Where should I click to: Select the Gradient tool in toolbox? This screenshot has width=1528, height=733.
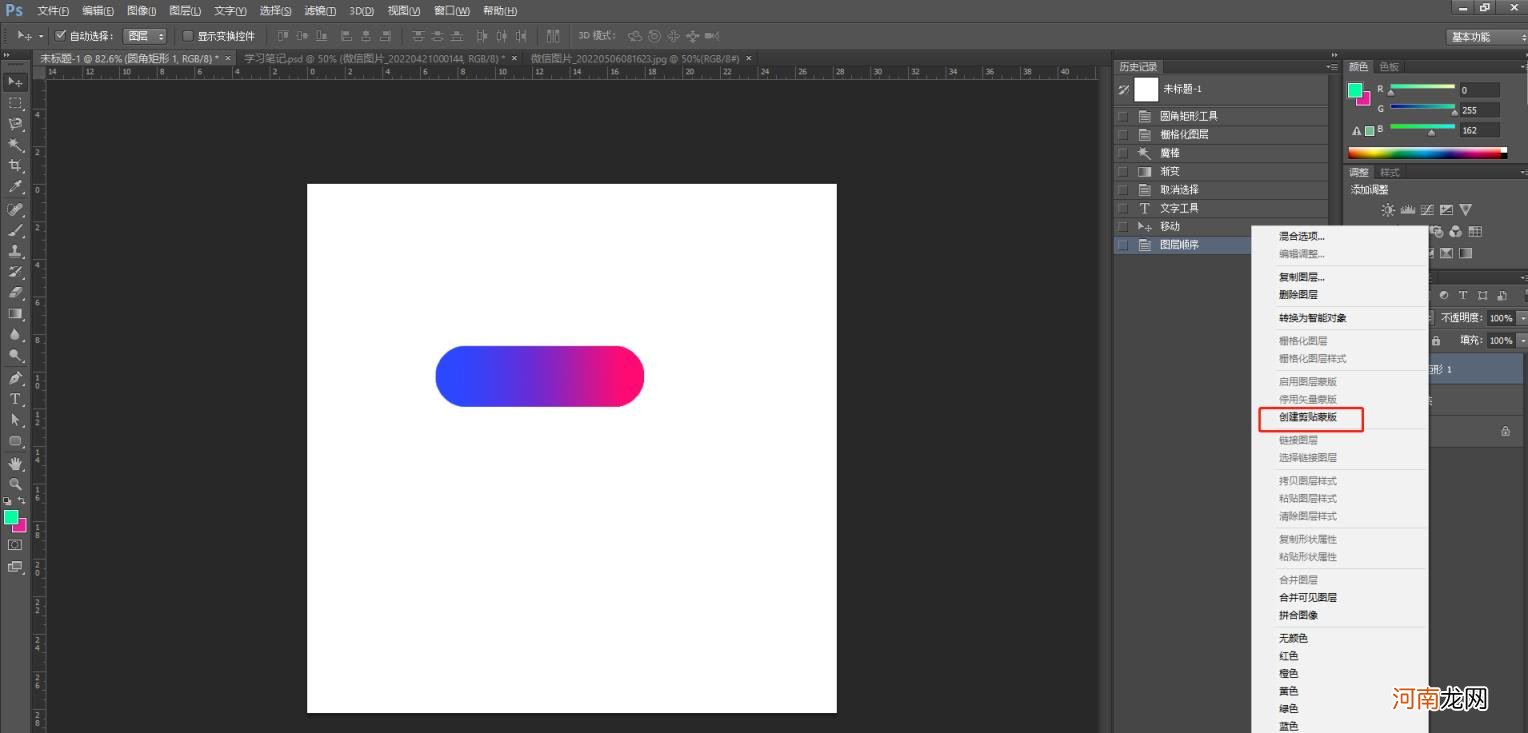click(x=15, y=314)
